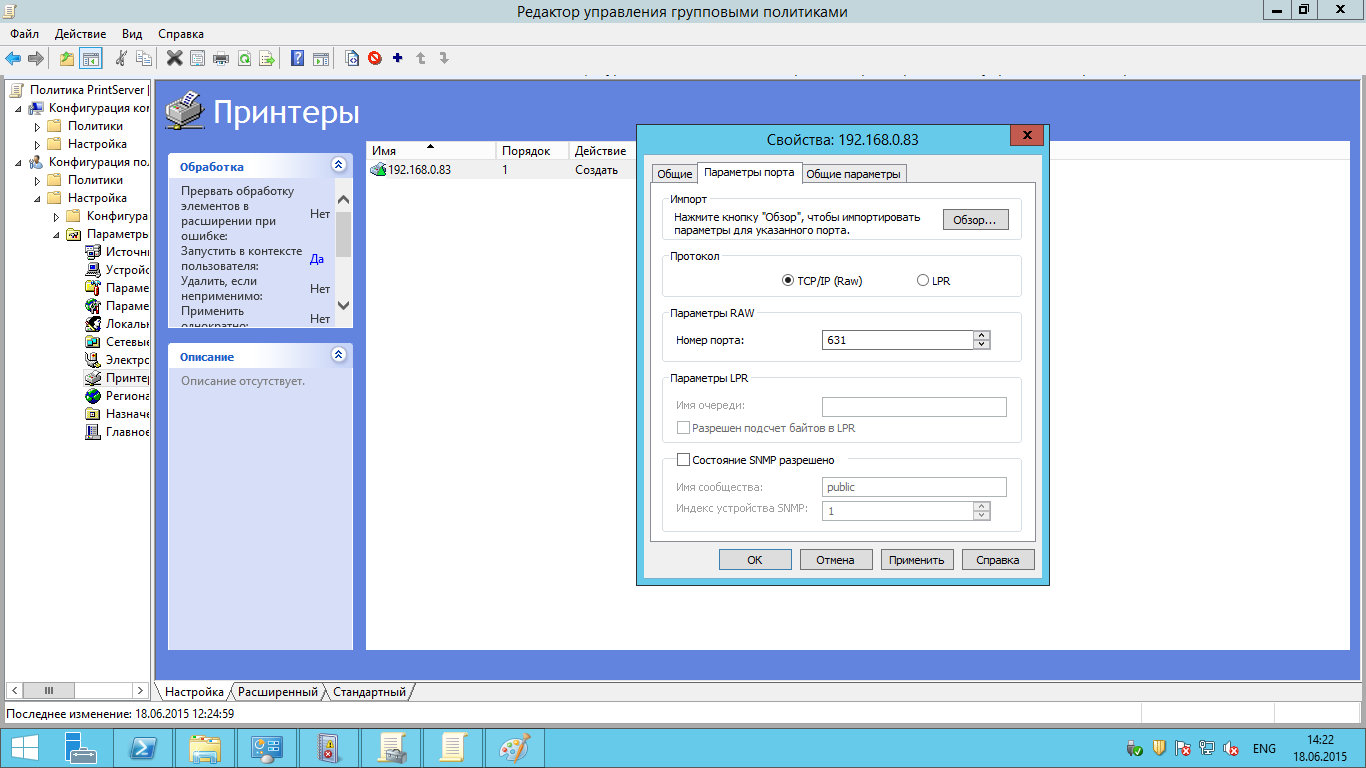Collapse the Параметры control panel tree node
1366x768 pixels.
point(56,234)
